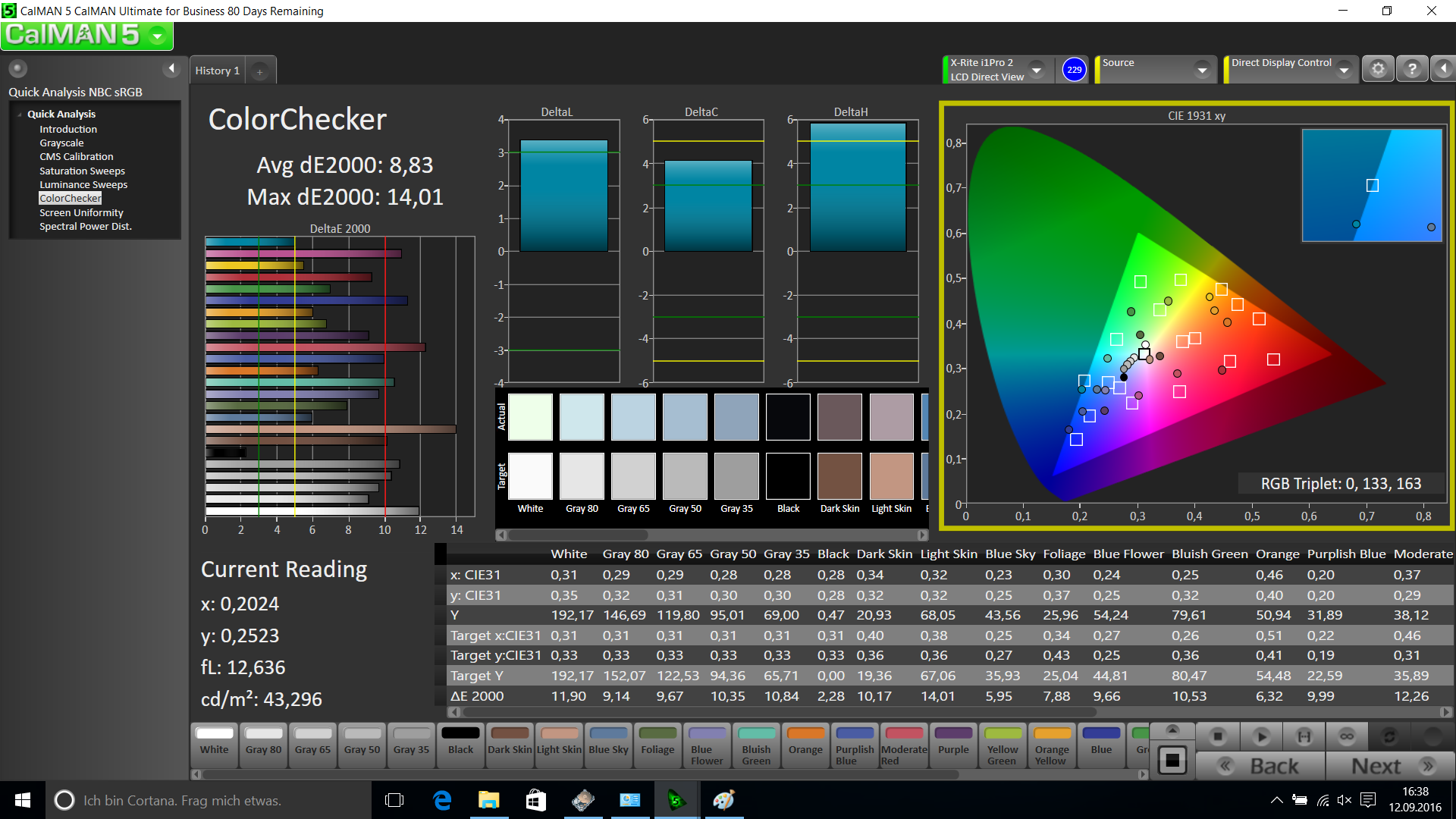Open CalMAN settings gear icon
The image size is (1456, 819).
(1378, 69)
